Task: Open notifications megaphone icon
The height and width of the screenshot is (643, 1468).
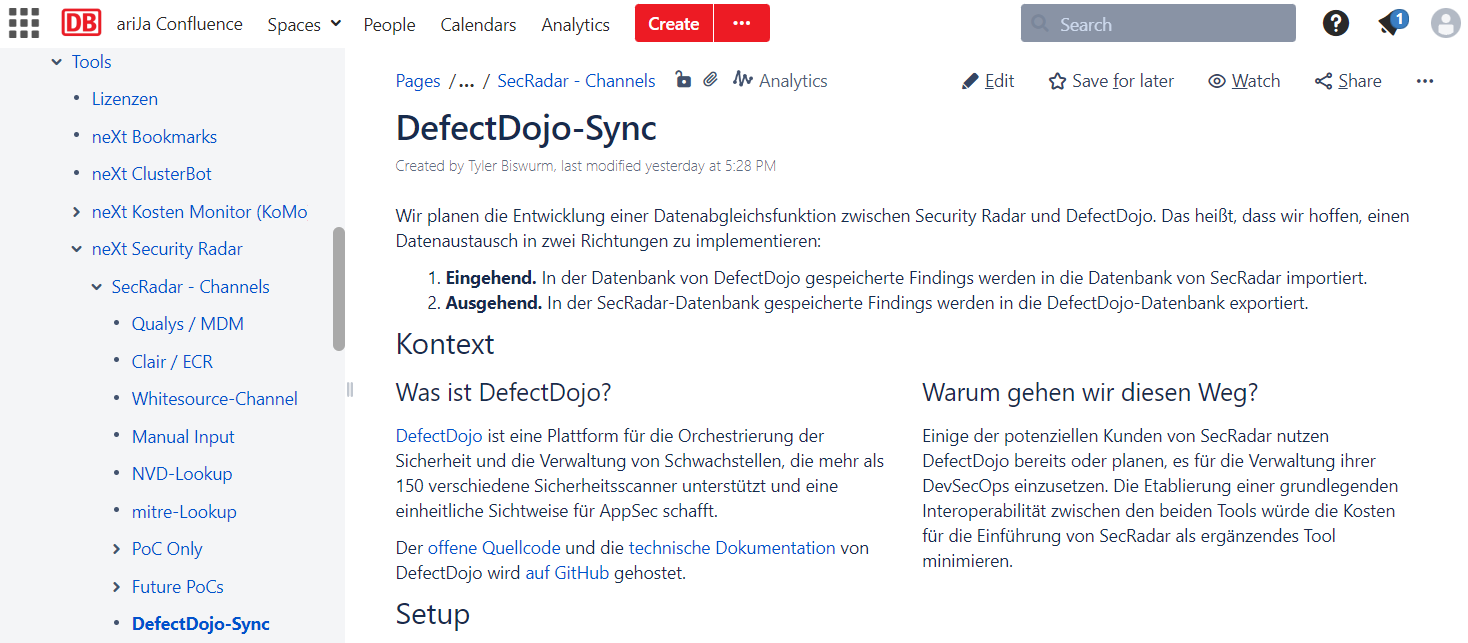Action: pyautogui.click(x=1391, y=22)
